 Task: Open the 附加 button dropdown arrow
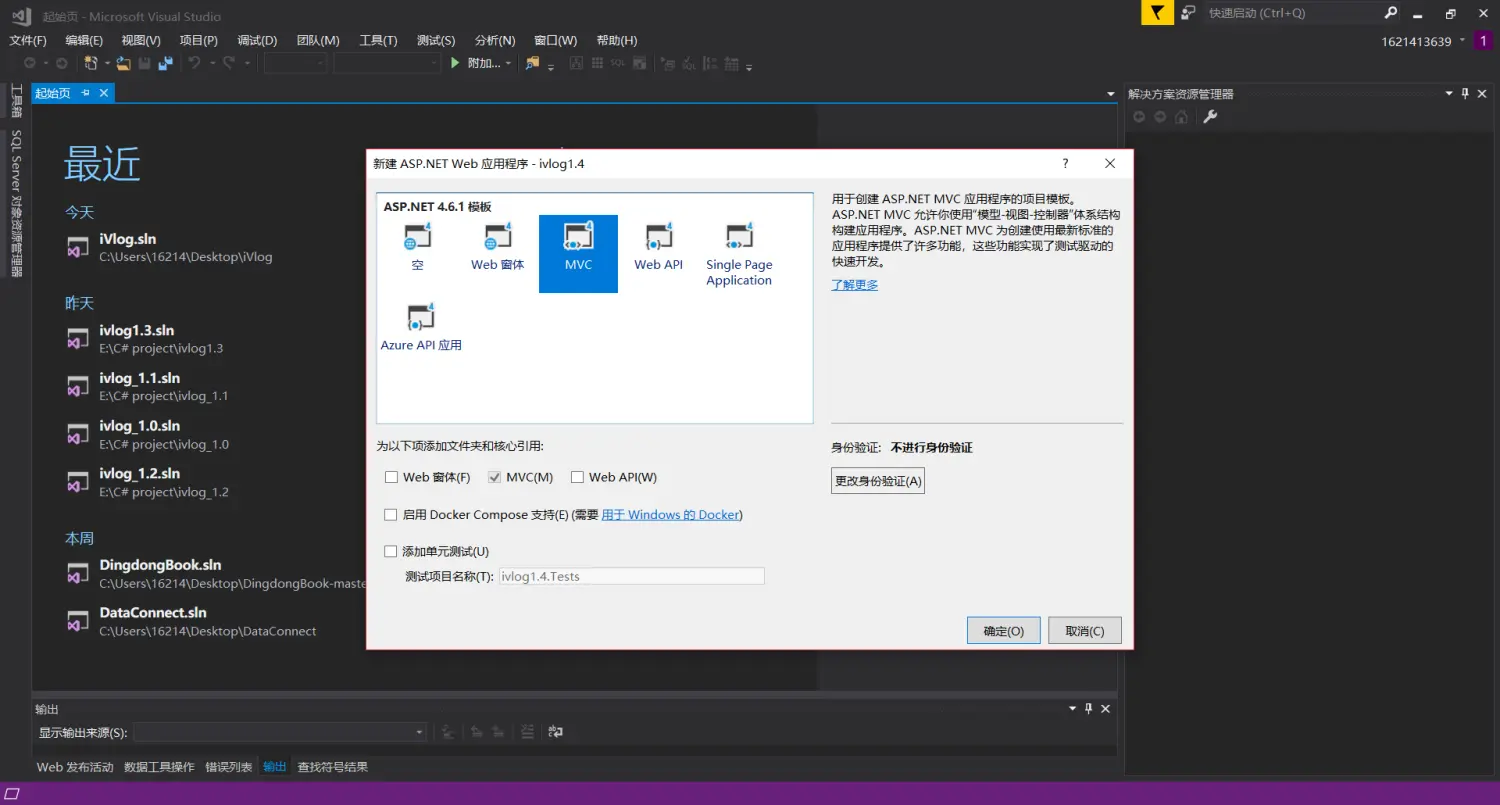(x=508, y=63)
